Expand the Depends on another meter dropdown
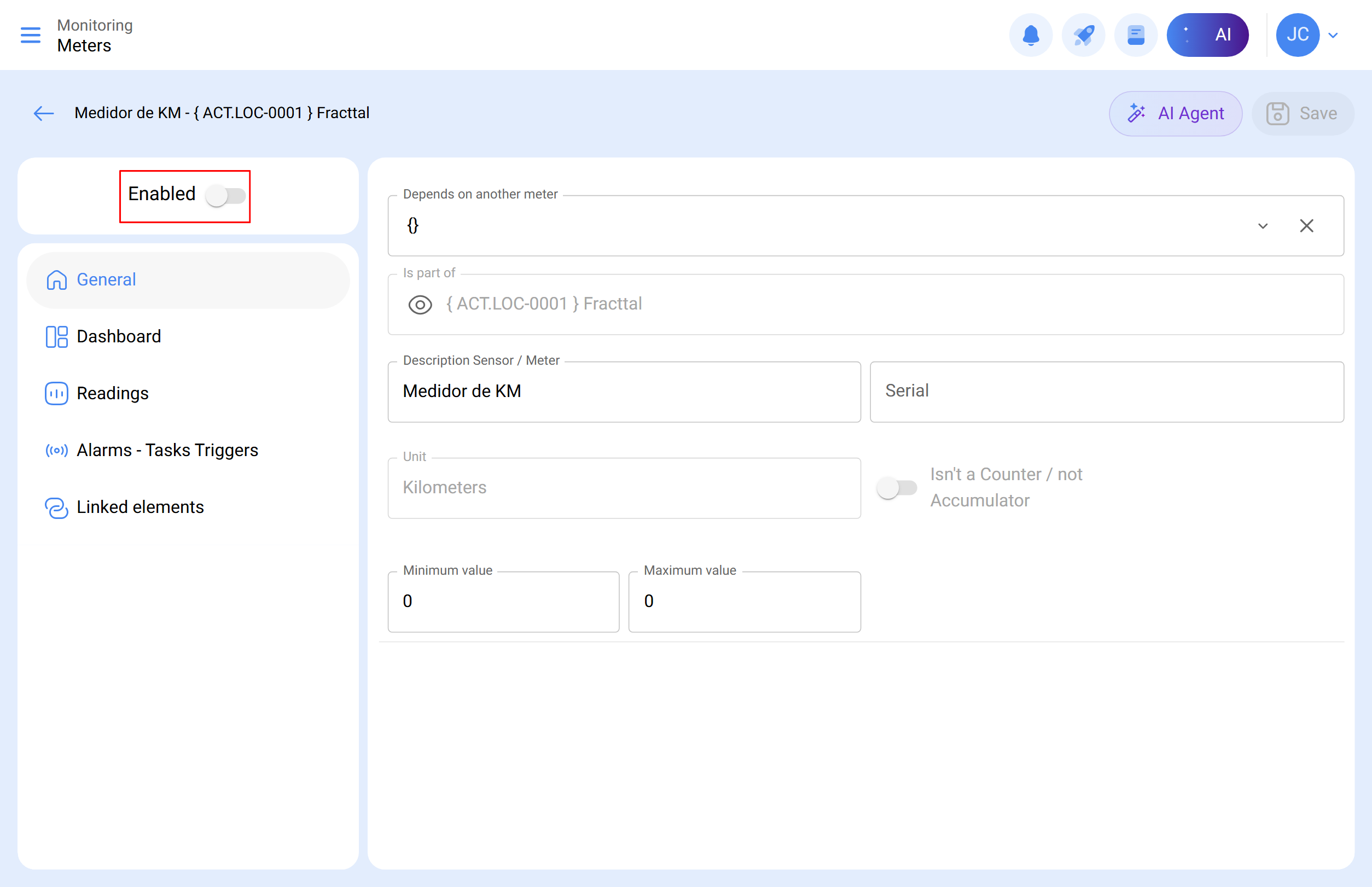1372x887 pixels. coord(1263,226)
